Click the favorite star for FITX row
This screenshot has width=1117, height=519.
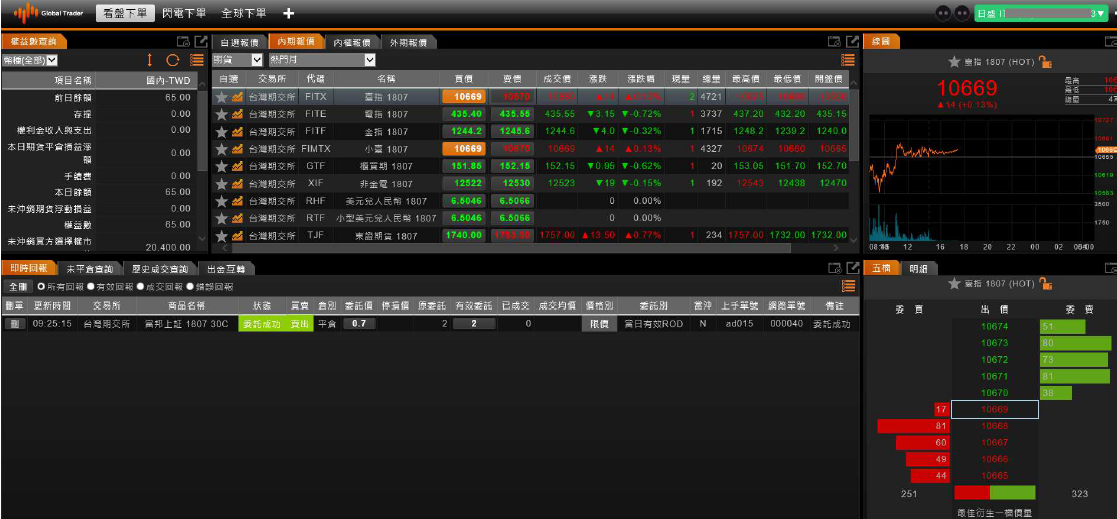222,97
